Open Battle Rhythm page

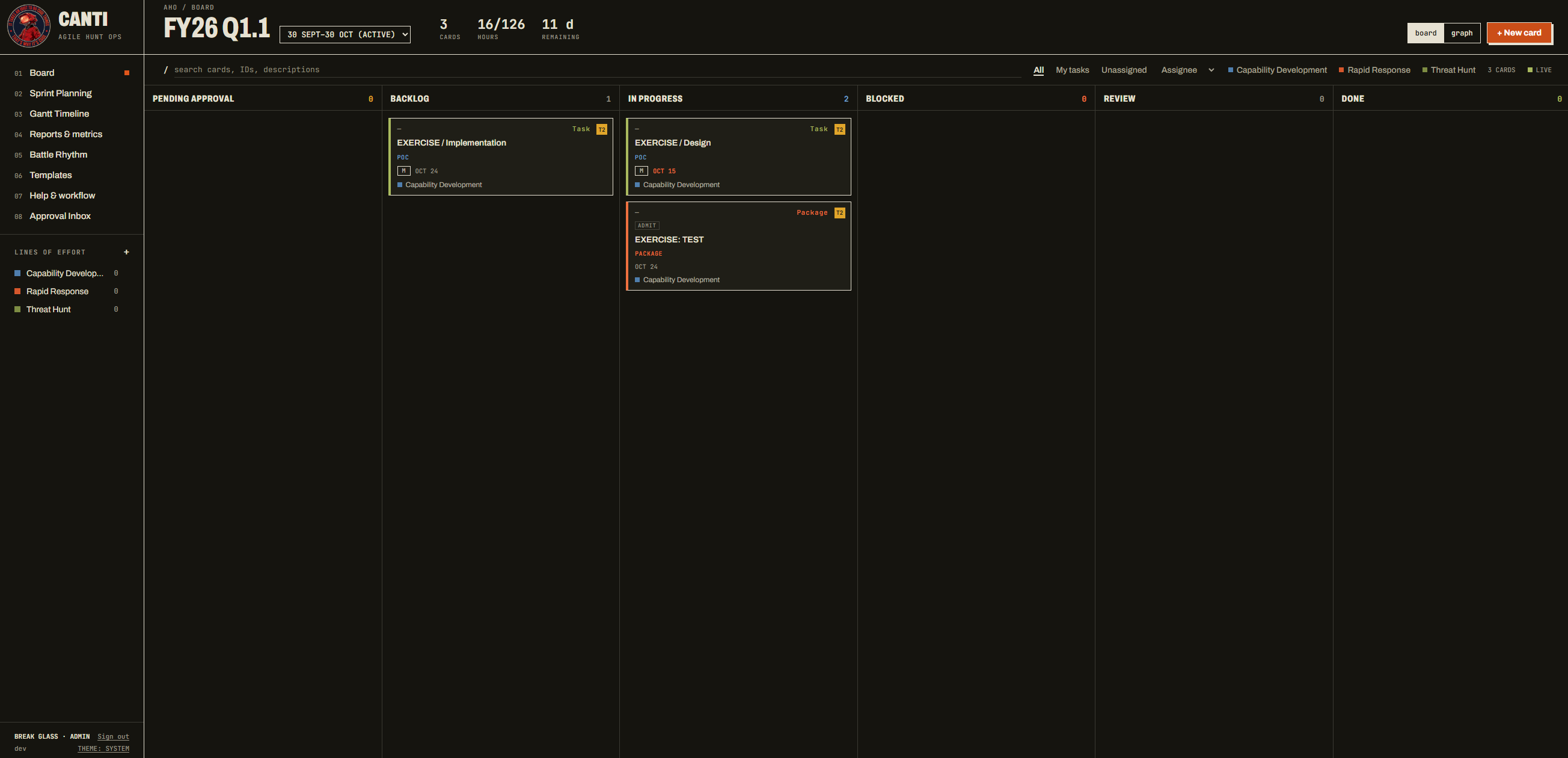[x=72, y=155]
